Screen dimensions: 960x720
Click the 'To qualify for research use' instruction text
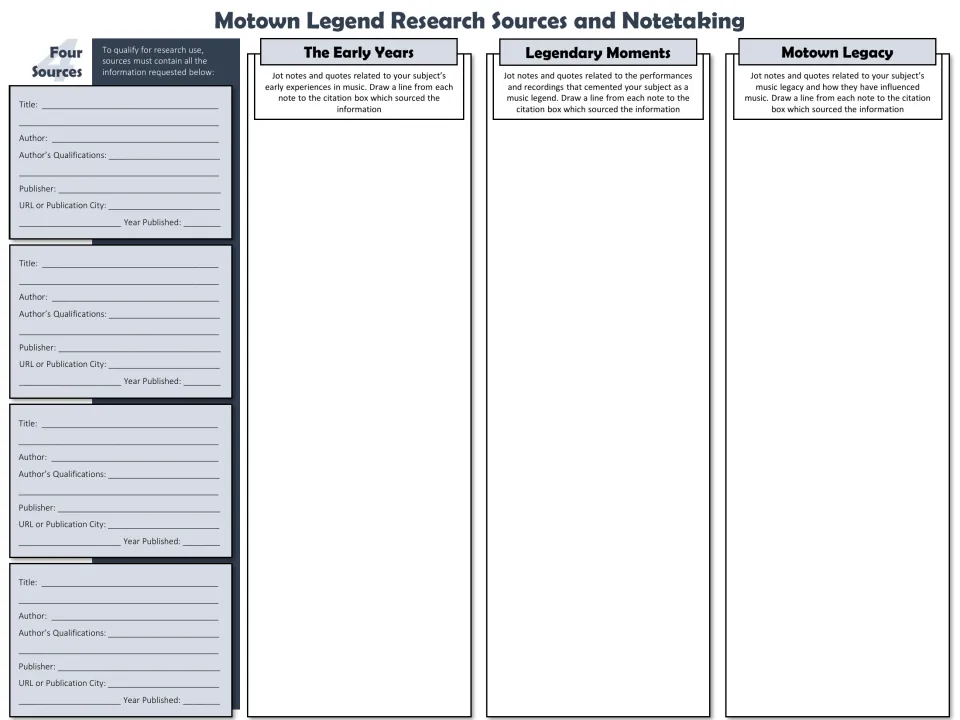click(x=158, y=61)
